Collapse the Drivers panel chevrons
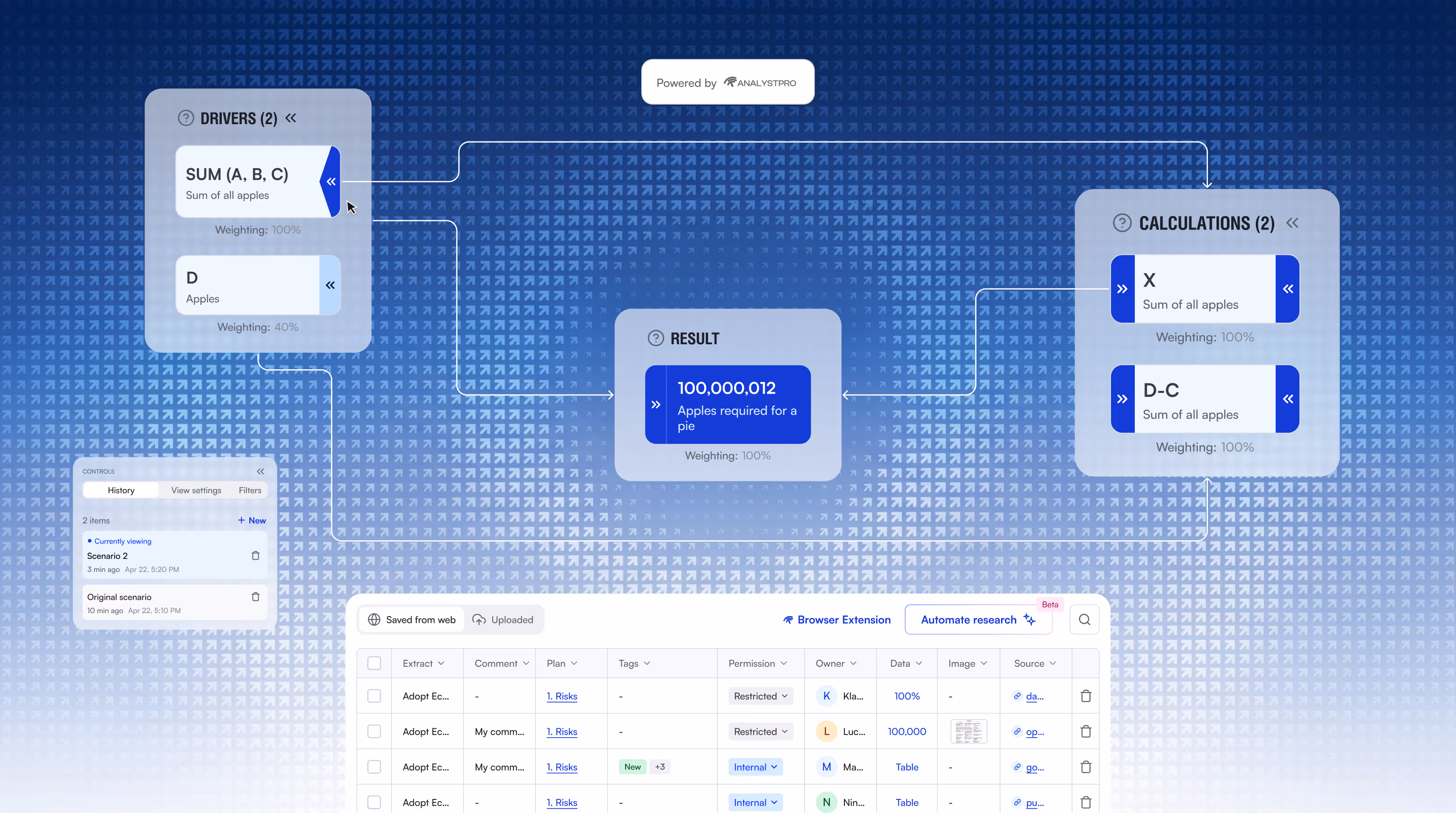This screenshot has width=1456, height=813. [x=290, y=118]
